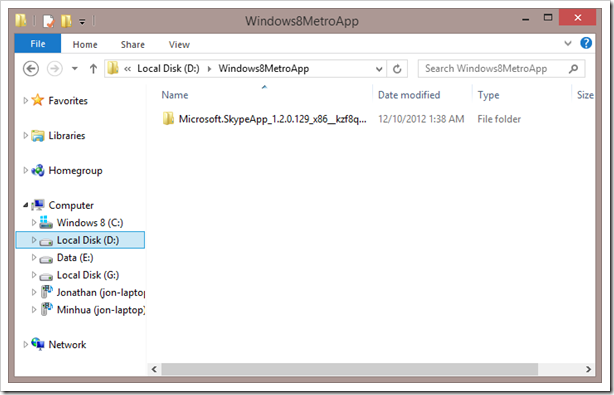Open the address bar history dropdown
The width and height of the screenshot is (614, 395).
[379, 69]
